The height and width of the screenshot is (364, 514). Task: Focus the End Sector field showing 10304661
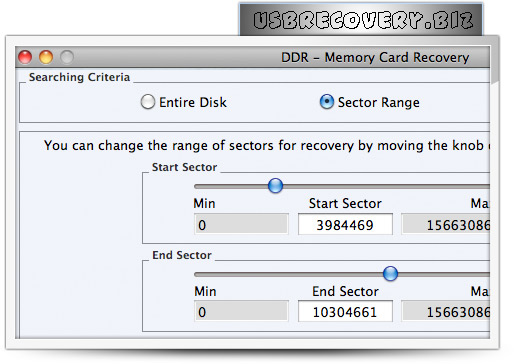coord(345,311)
